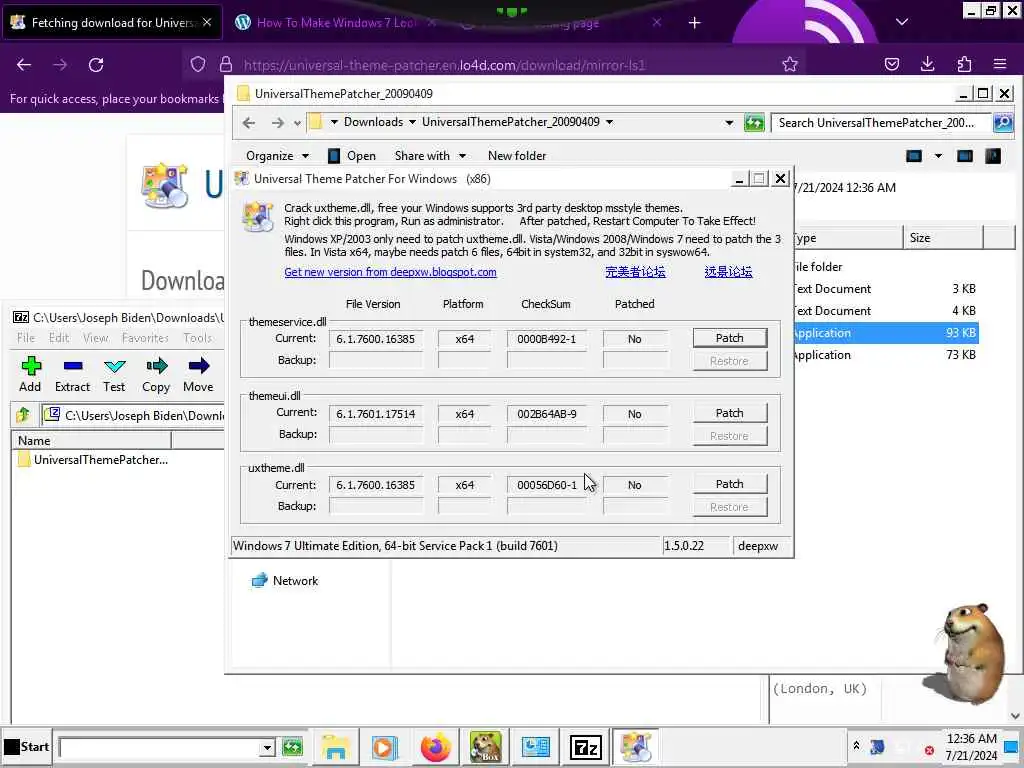Open recent locations dropdown arrow

coord(297,123)
